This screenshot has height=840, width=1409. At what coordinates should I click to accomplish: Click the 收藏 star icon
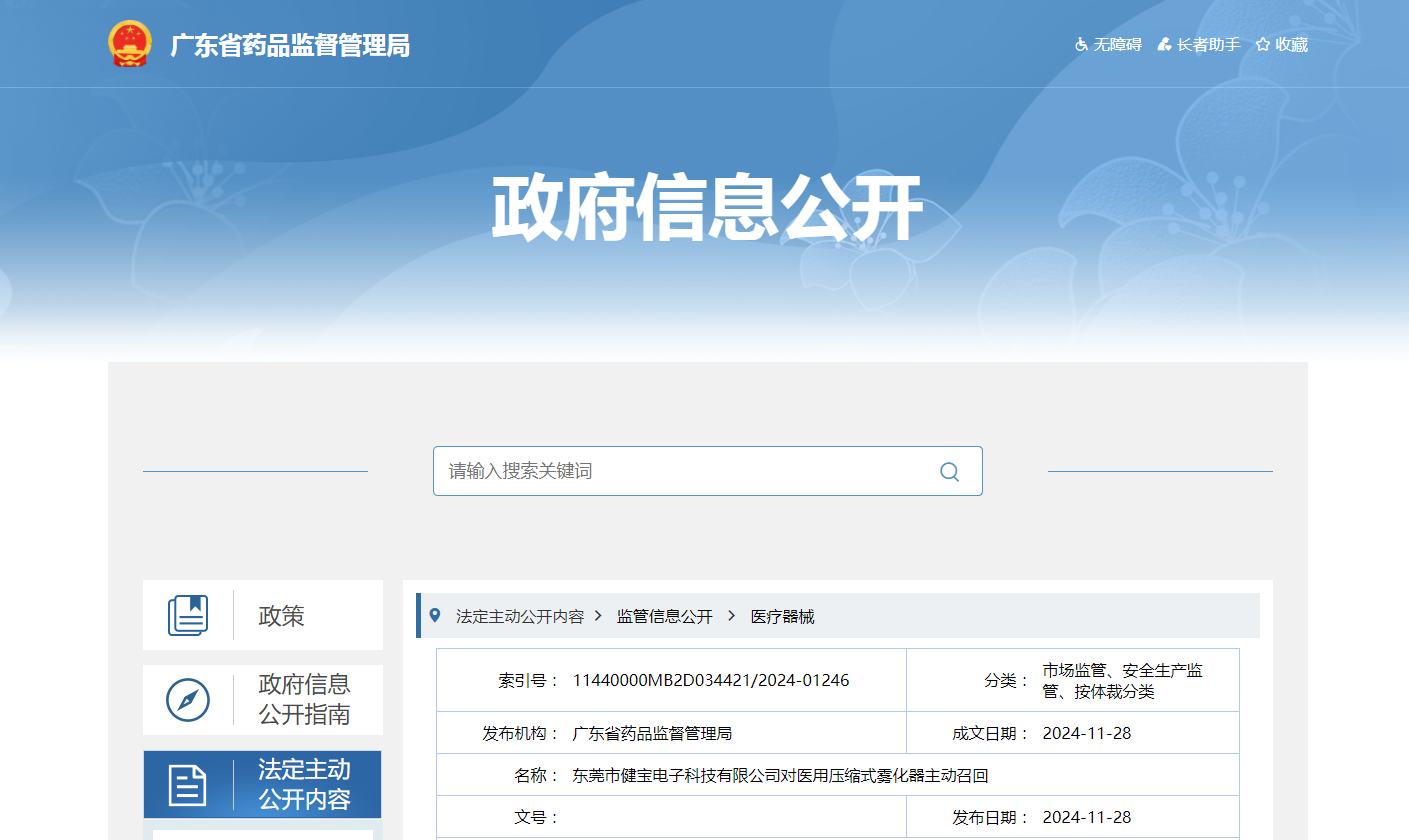click(1263, 45)
